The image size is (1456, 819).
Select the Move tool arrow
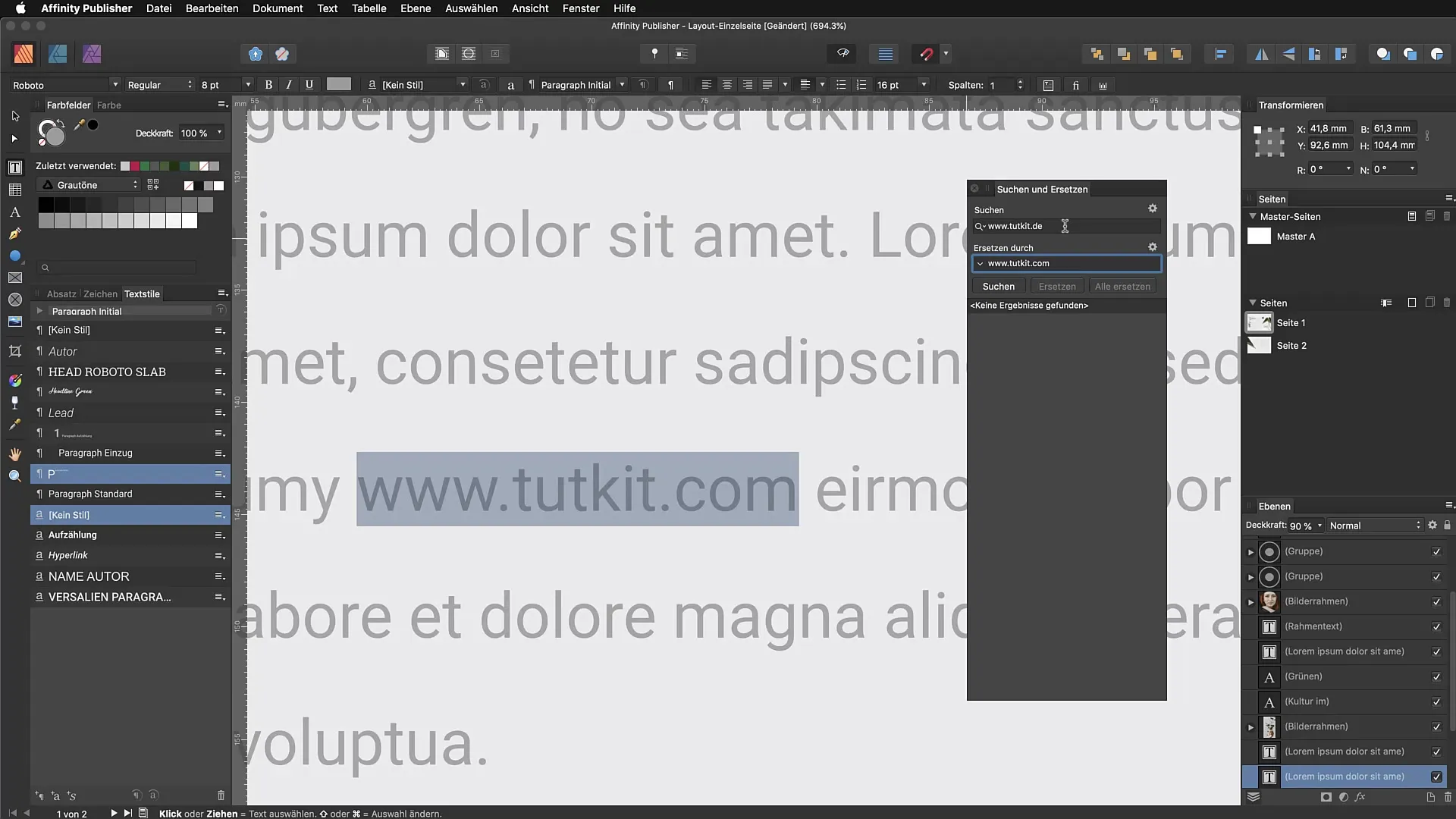point(14,116)
